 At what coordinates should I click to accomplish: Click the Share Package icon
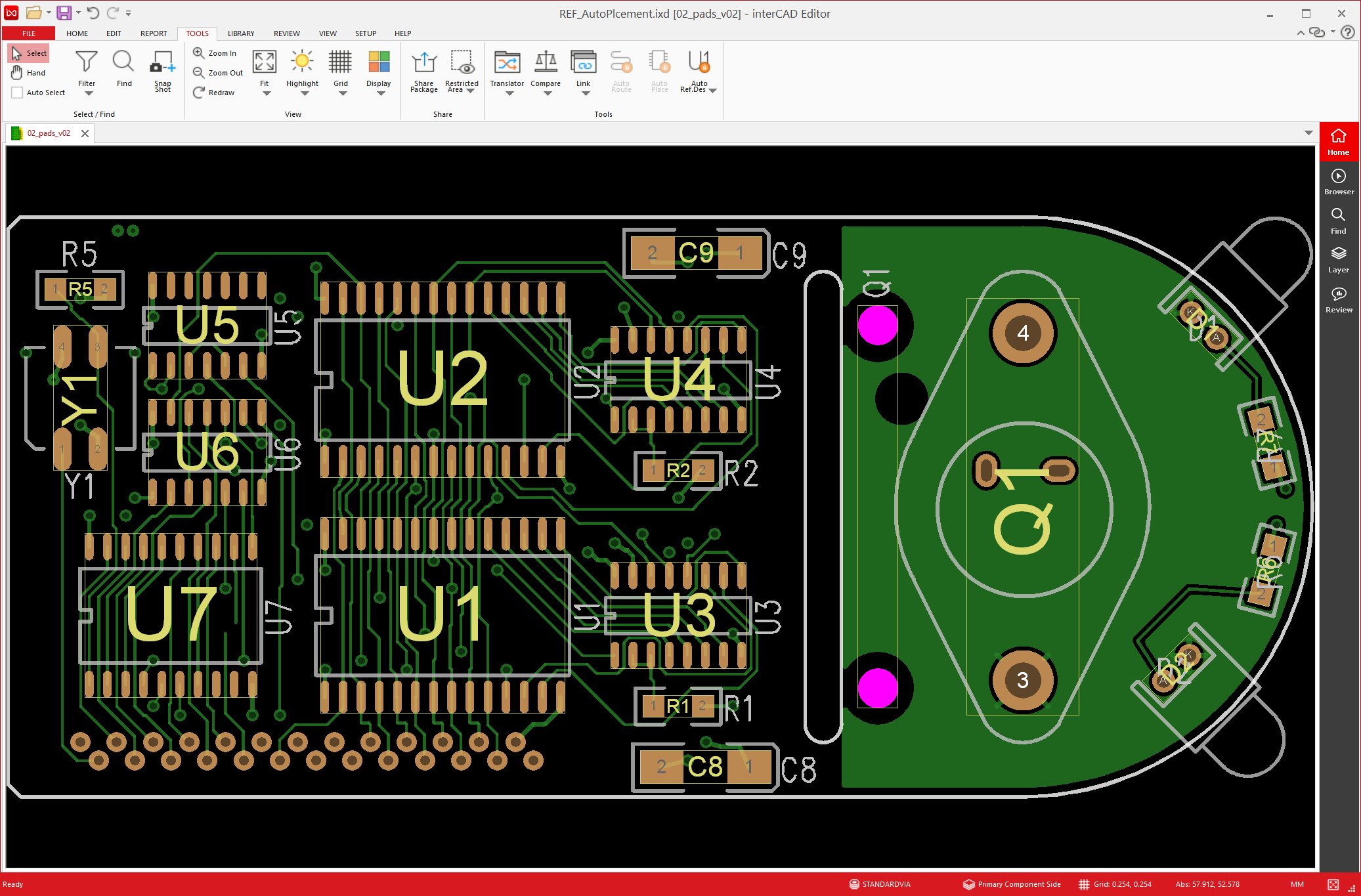coord(424,63)
